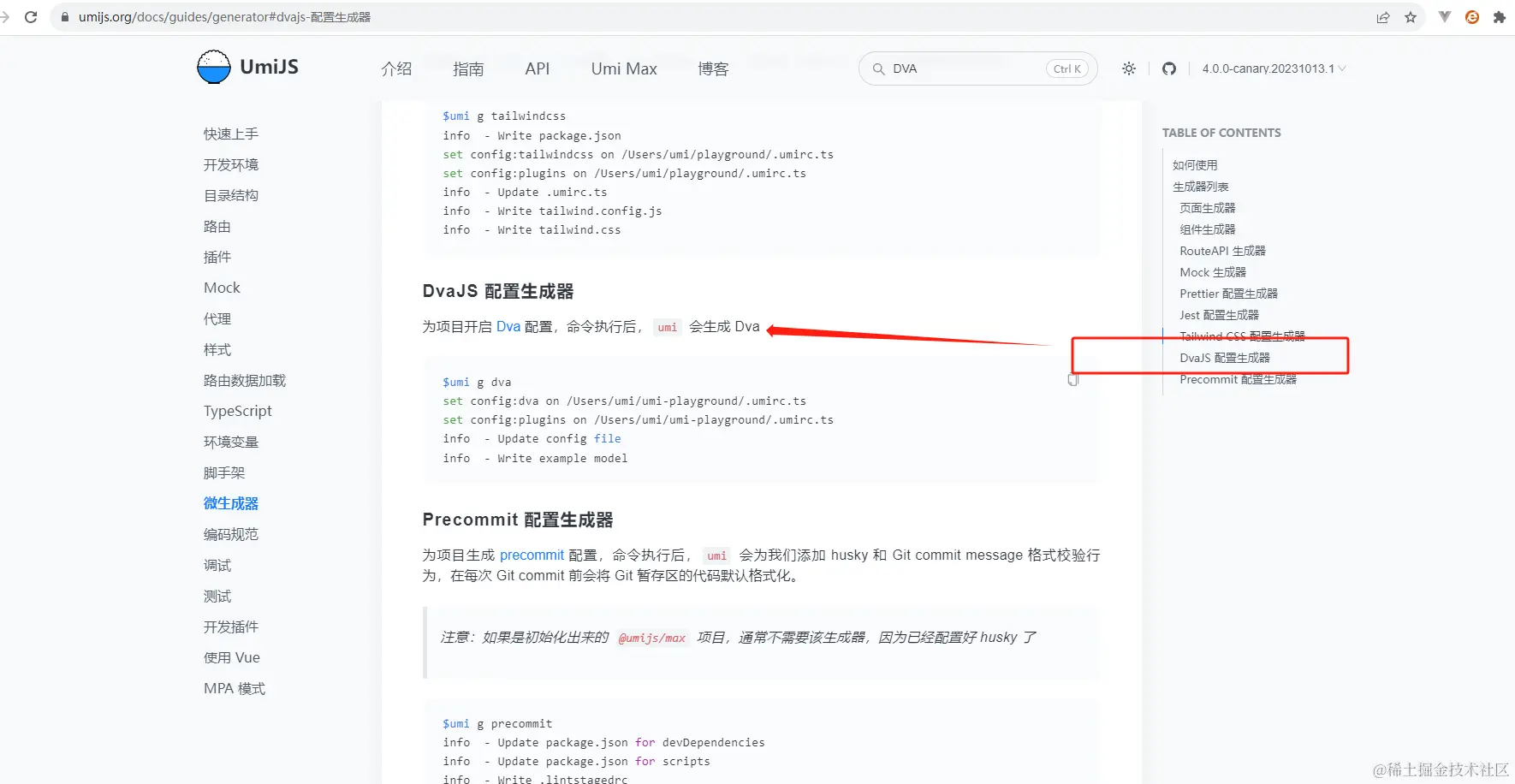Jump to DvaJS 配置生成器 in contents
Image resolution: width=1515 pixels, height=784 pixels.
pos(1225,358)
